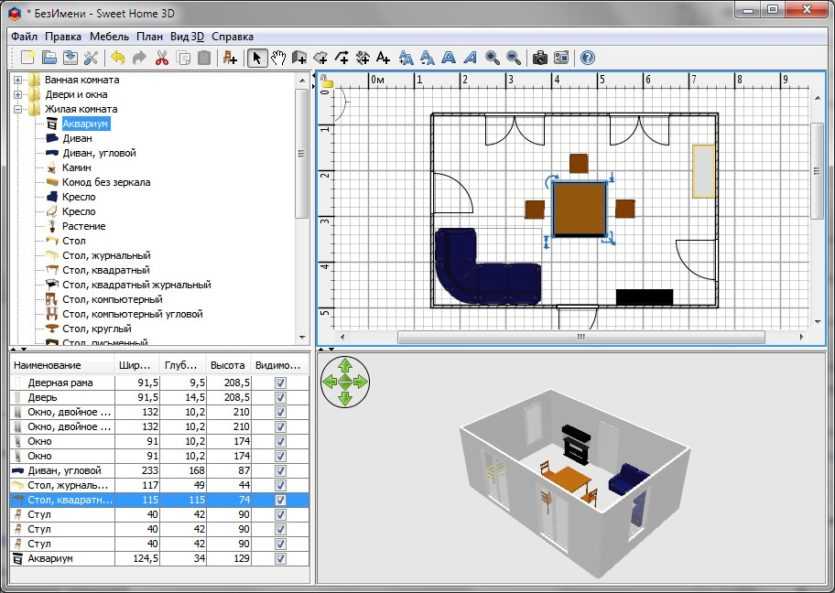Click the plan horizontal scrollbar
The image size is (835, 593).
[x=581, y=337]
